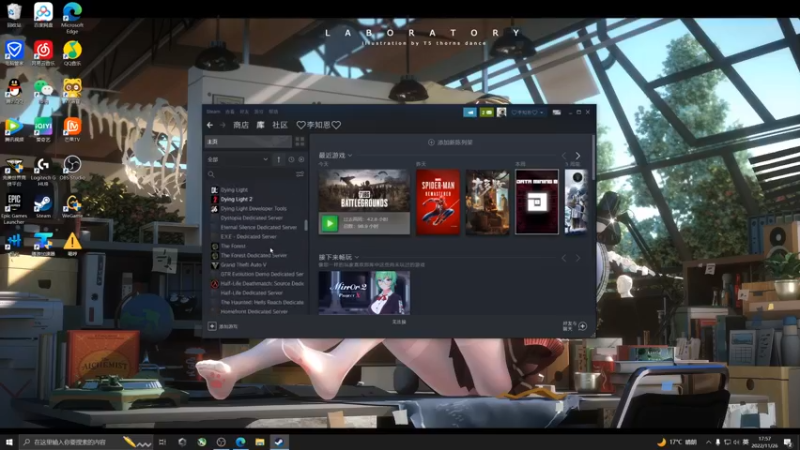Screen dimensions: 800x450
Task: Open WeChat desktop shortcut
Action: (x=43, y=91)
